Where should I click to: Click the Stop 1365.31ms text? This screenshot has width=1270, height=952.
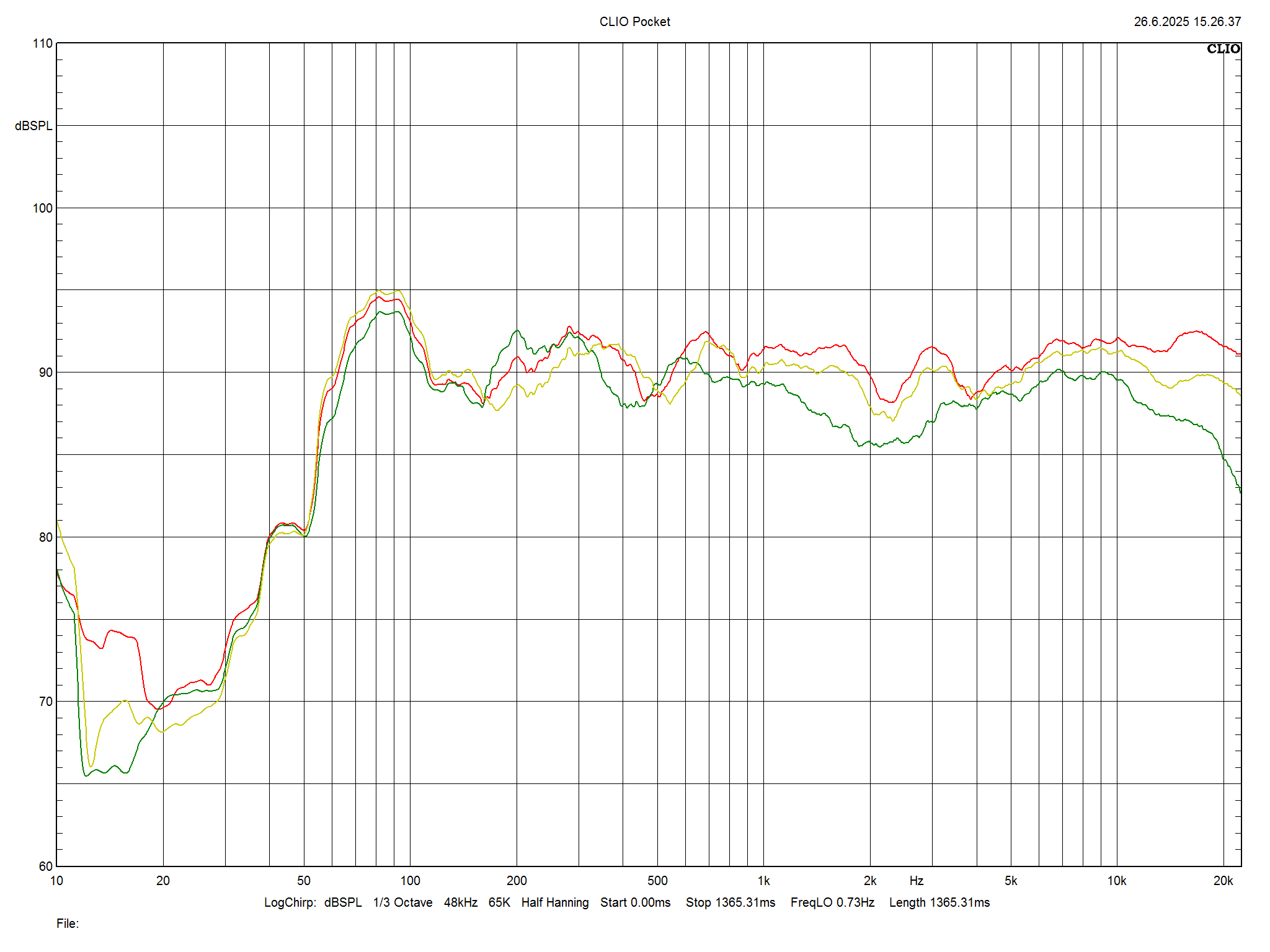730,902
